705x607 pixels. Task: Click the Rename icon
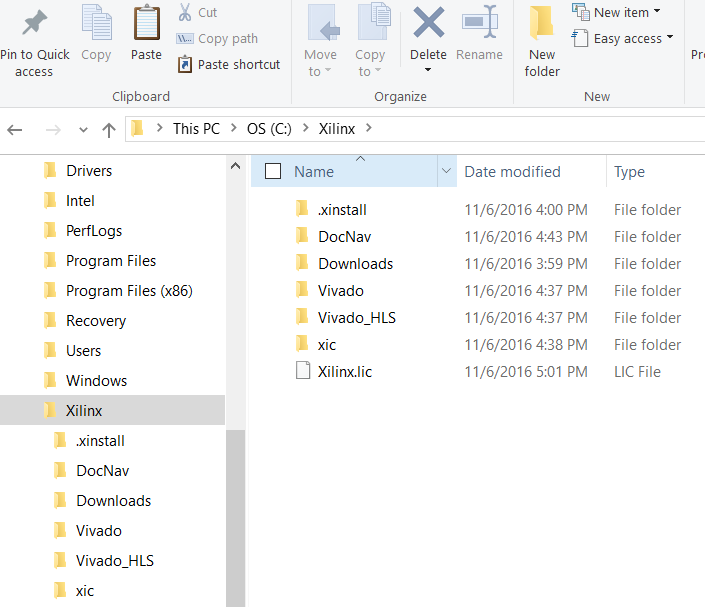tap(479, 22)
